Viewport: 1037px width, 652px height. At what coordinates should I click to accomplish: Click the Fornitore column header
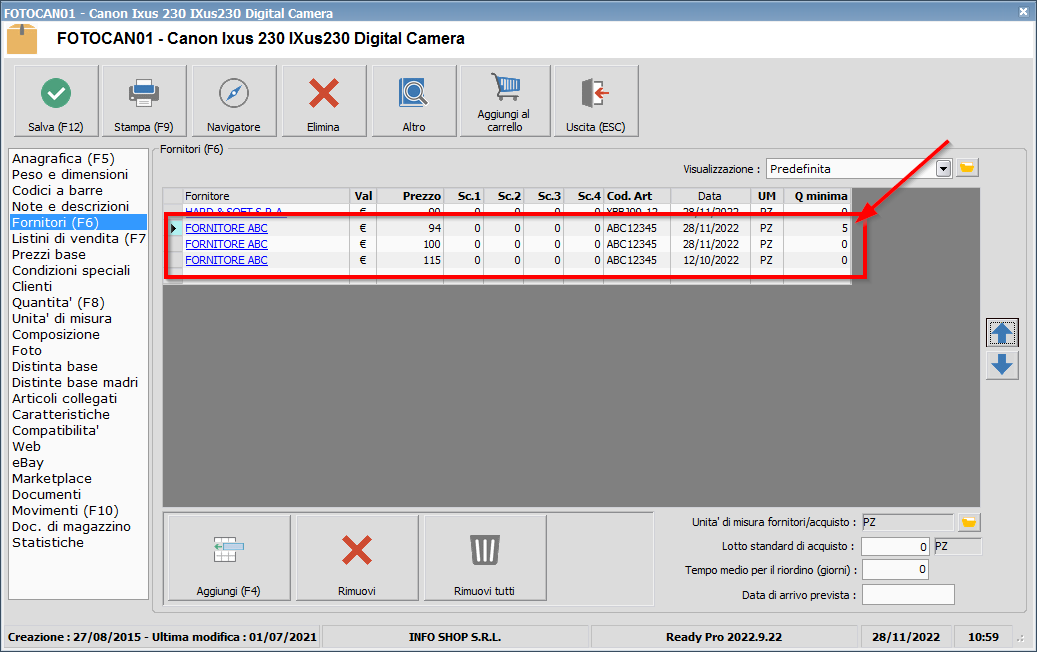tap(266, 196)
